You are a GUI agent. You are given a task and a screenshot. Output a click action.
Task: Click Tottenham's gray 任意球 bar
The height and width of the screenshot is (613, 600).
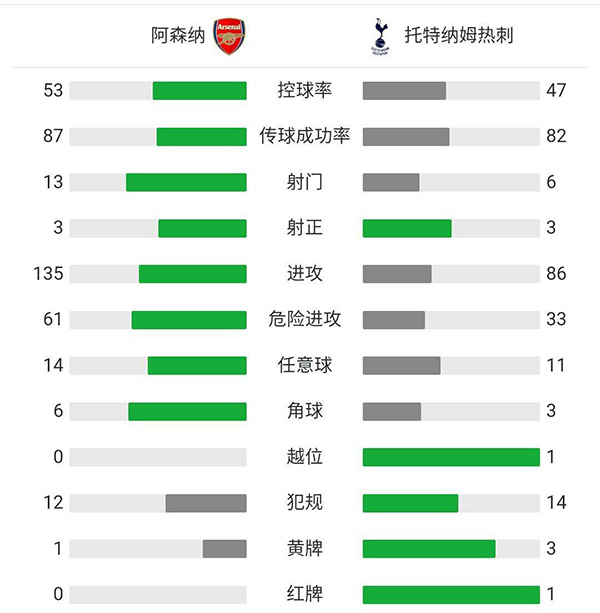(401, 365)
